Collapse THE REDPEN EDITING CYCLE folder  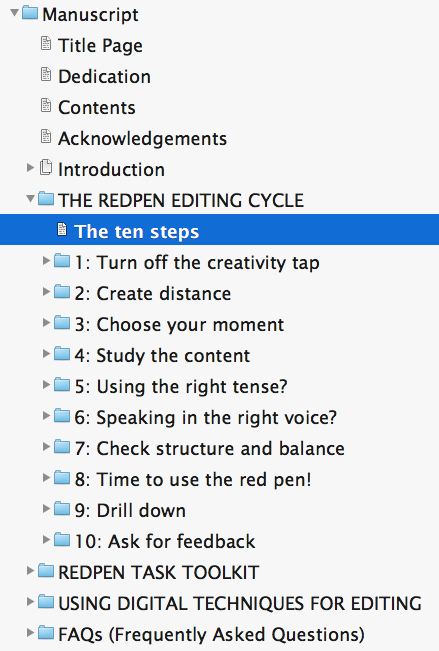pos(30,199)
